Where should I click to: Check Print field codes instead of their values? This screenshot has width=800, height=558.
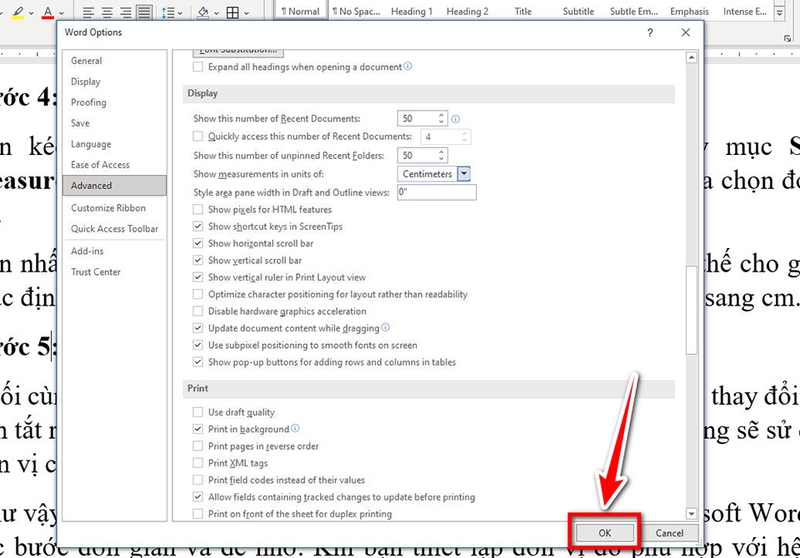click(197, 480)
